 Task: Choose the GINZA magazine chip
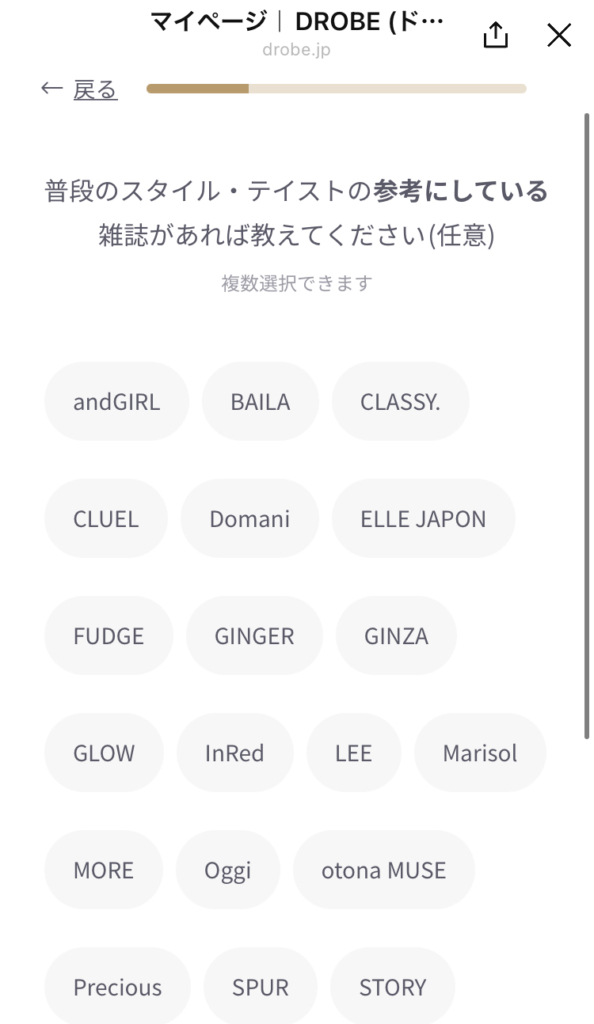pyautogui.click(x=396, y=635)
